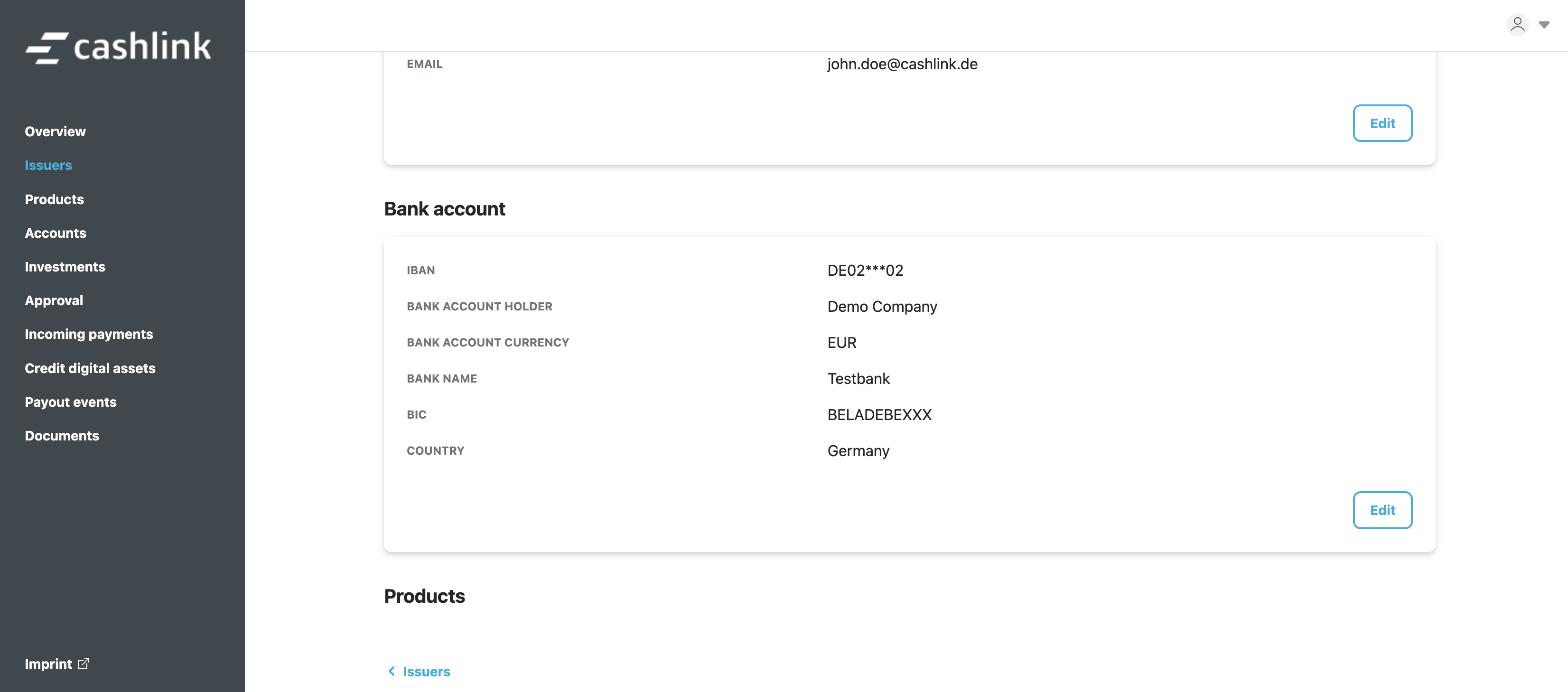The image size is (1568, 692).
Task: Edit the bank account details
Action: click(1382, 510)
